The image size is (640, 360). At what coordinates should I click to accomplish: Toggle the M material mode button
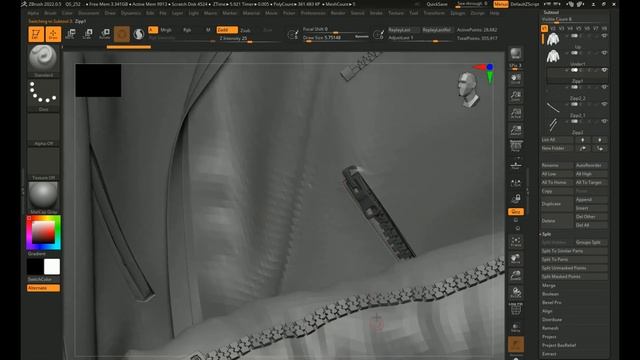coord(208,30)
